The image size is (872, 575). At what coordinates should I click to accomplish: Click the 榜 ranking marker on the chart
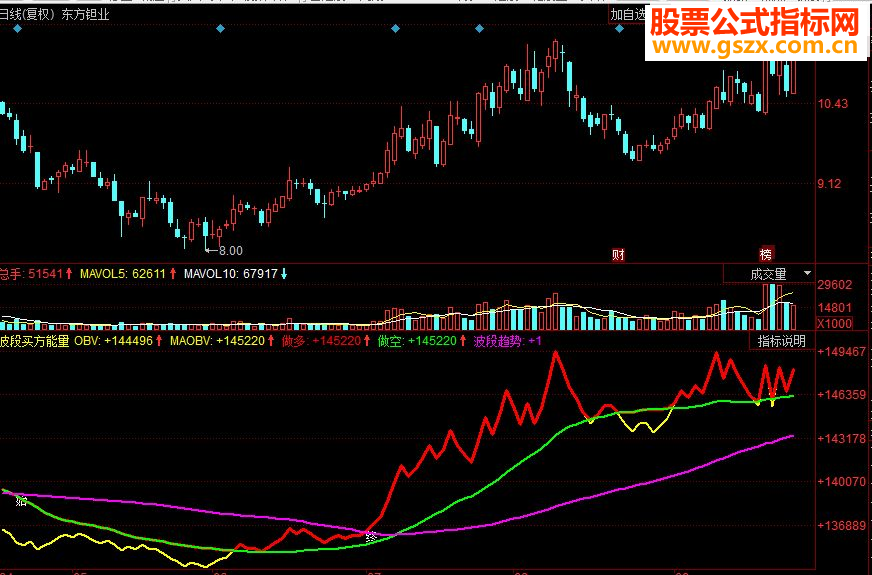point(766,255)
